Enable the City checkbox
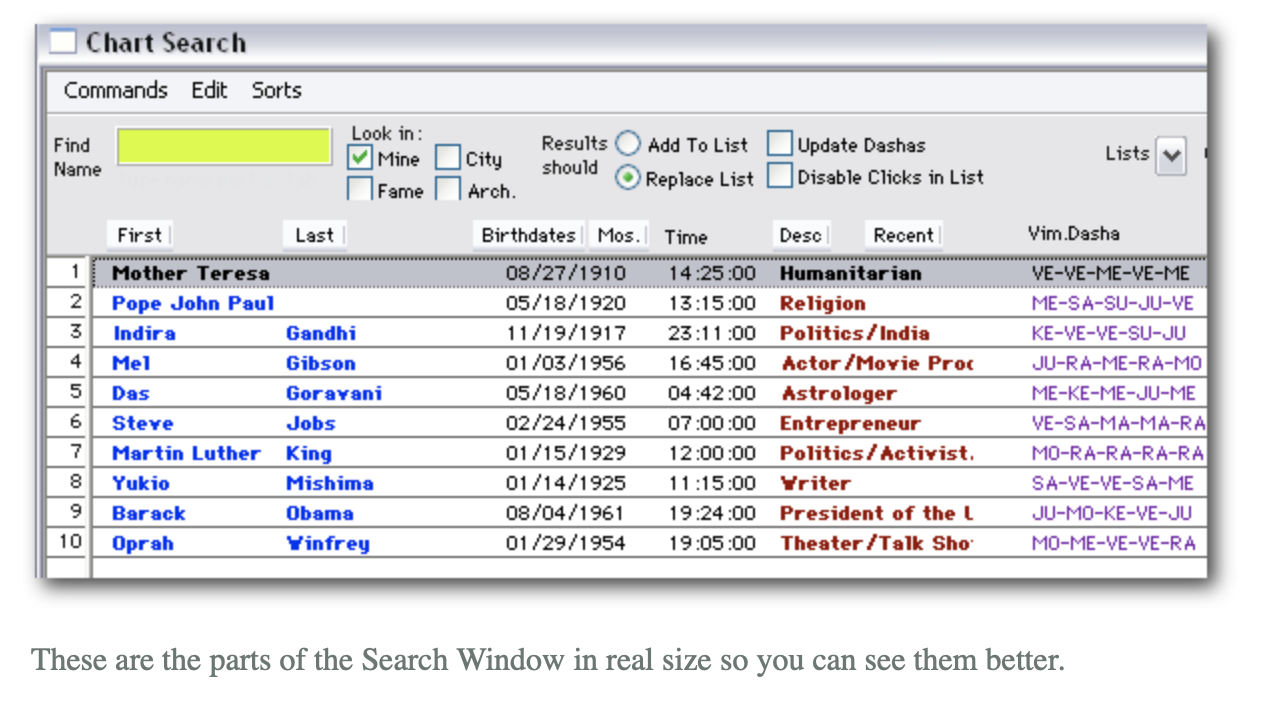Viewport: 1284px width, 706px height. point(448,159)
